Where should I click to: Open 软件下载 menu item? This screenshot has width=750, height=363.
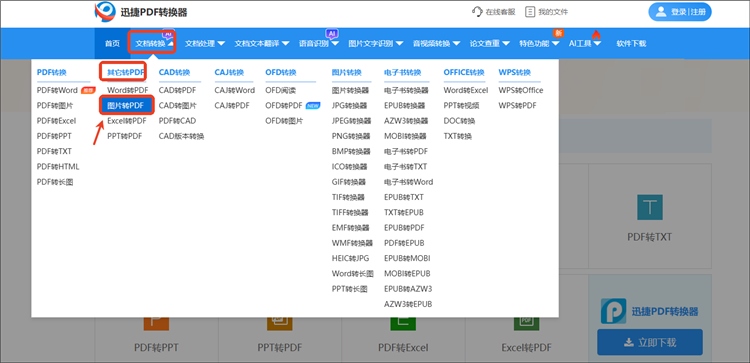tap(631, 44)
